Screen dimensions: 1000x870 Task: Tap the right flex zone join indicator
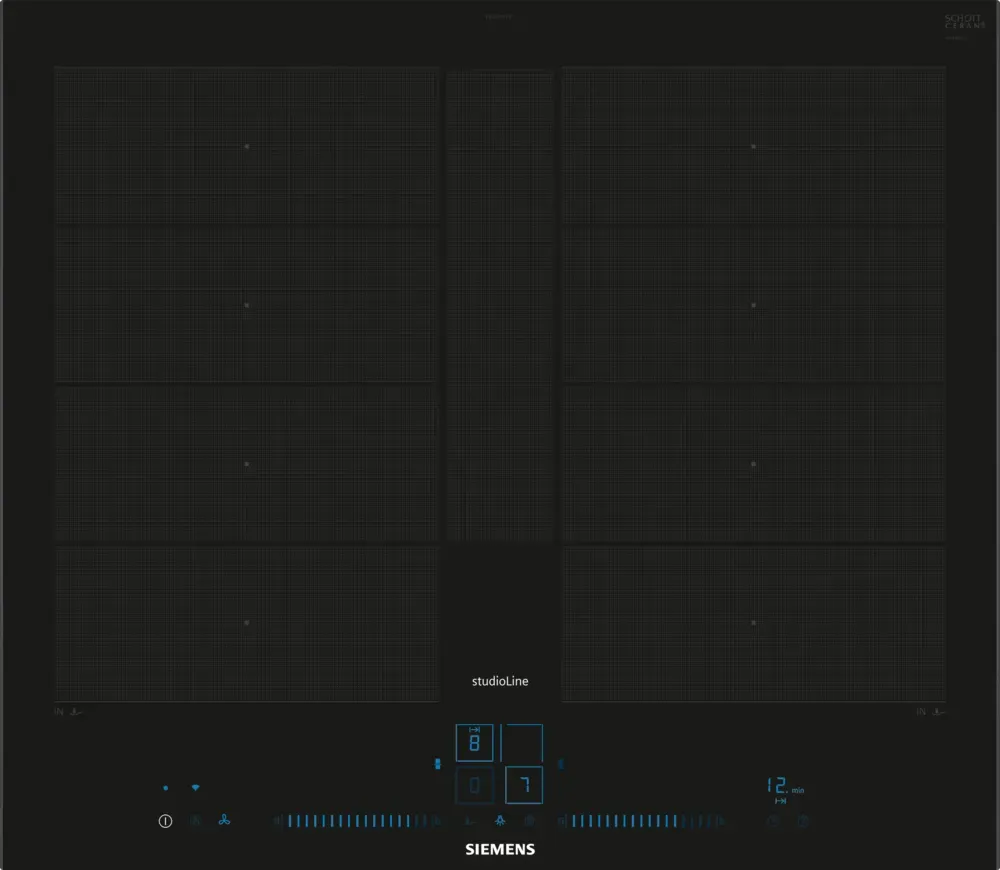tap(560, 764)
